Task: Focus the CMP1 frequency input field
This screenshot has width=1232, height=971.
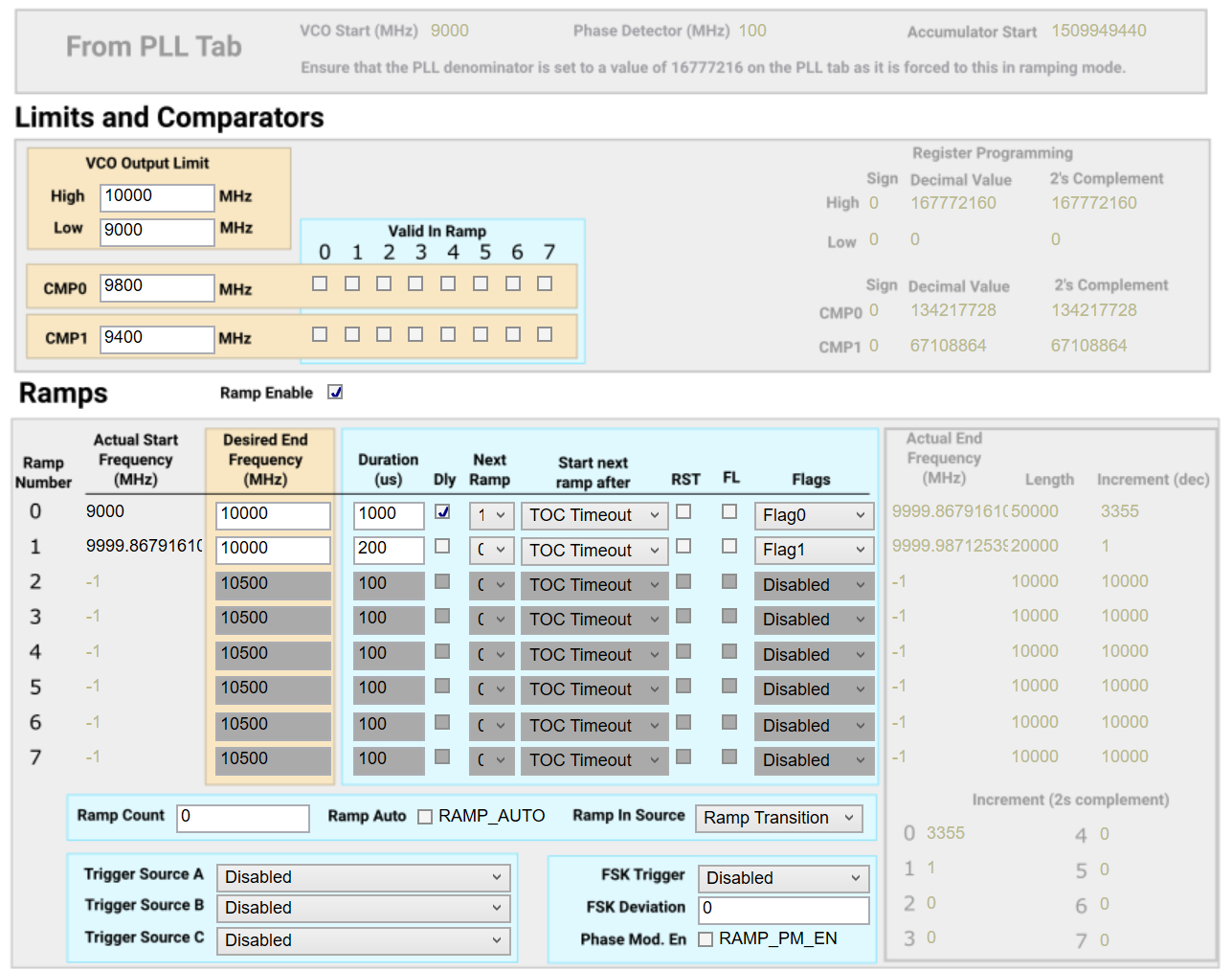Action: click(157, 339)
